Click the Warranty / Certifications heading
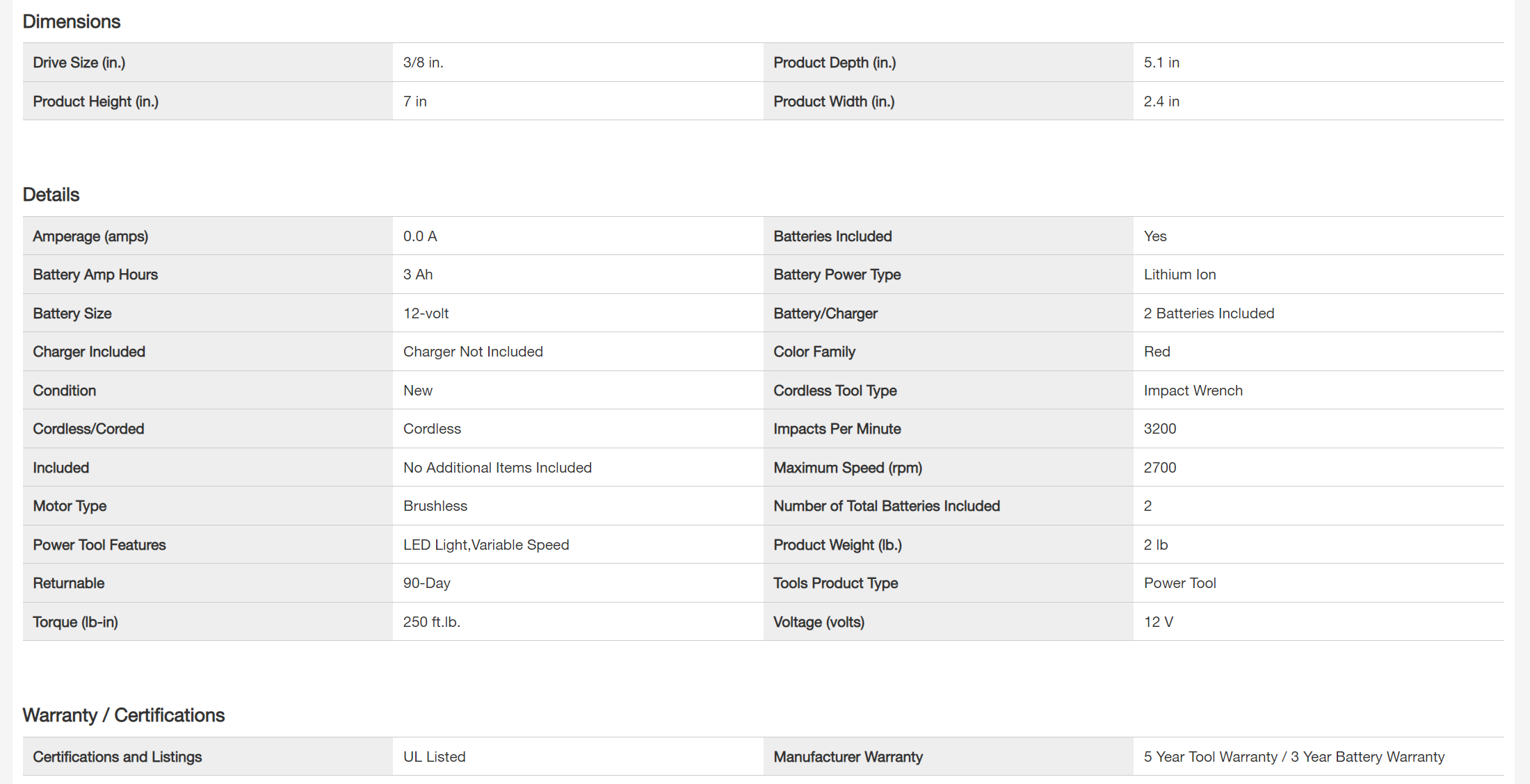The height and width of the screenshot is (784, 1530). 123,715
